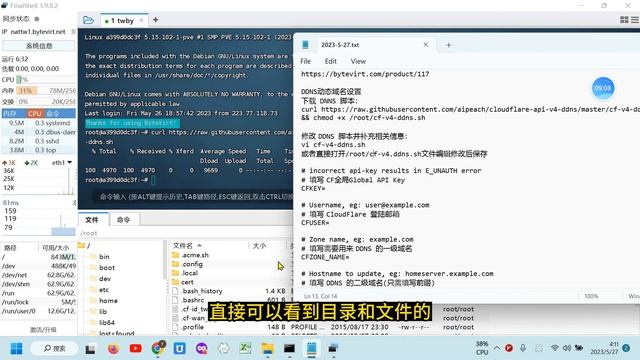This screenshot has height=360, width=640.
Task: Open the terminal app on the taskbar
Action: [289, 349]
